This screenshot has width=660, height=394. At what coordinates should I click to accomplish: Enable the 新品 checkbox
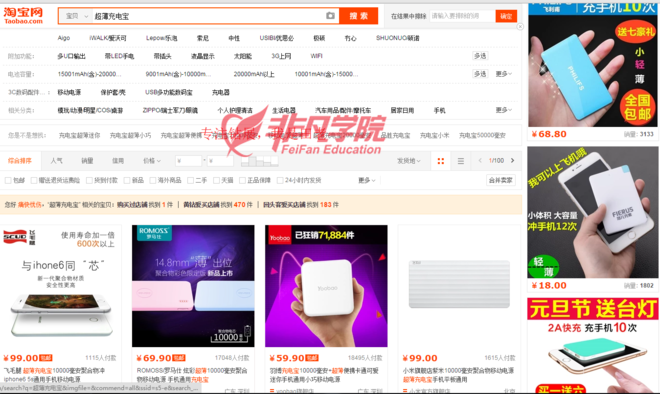pos(127,180)
